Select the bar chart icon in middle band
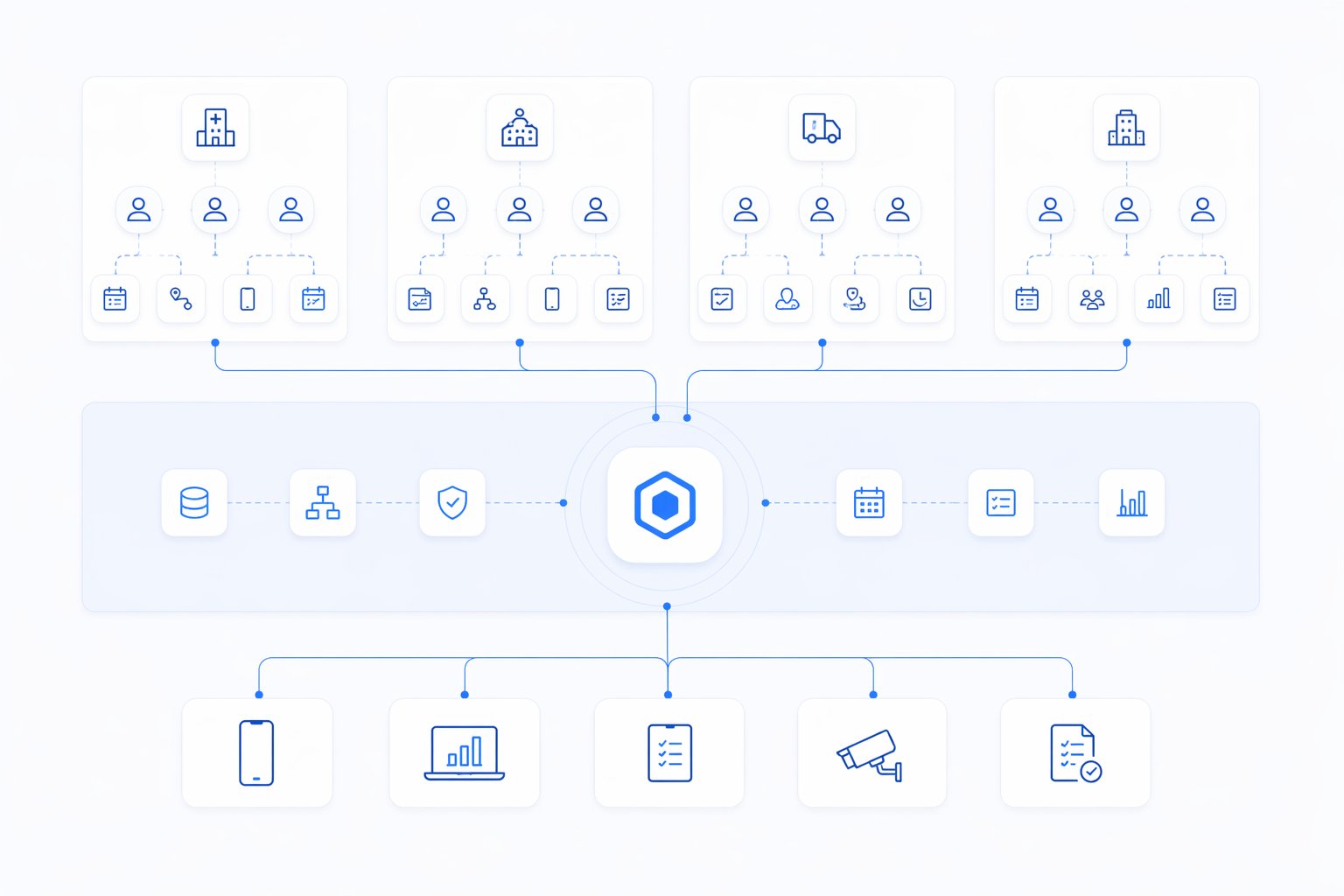This screenshot has width=1344, height=896. tap(1131, 503)
